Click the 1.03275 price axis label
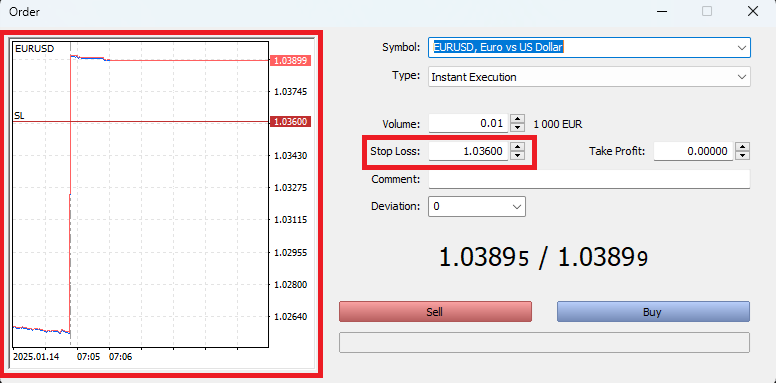 [291, 188]
